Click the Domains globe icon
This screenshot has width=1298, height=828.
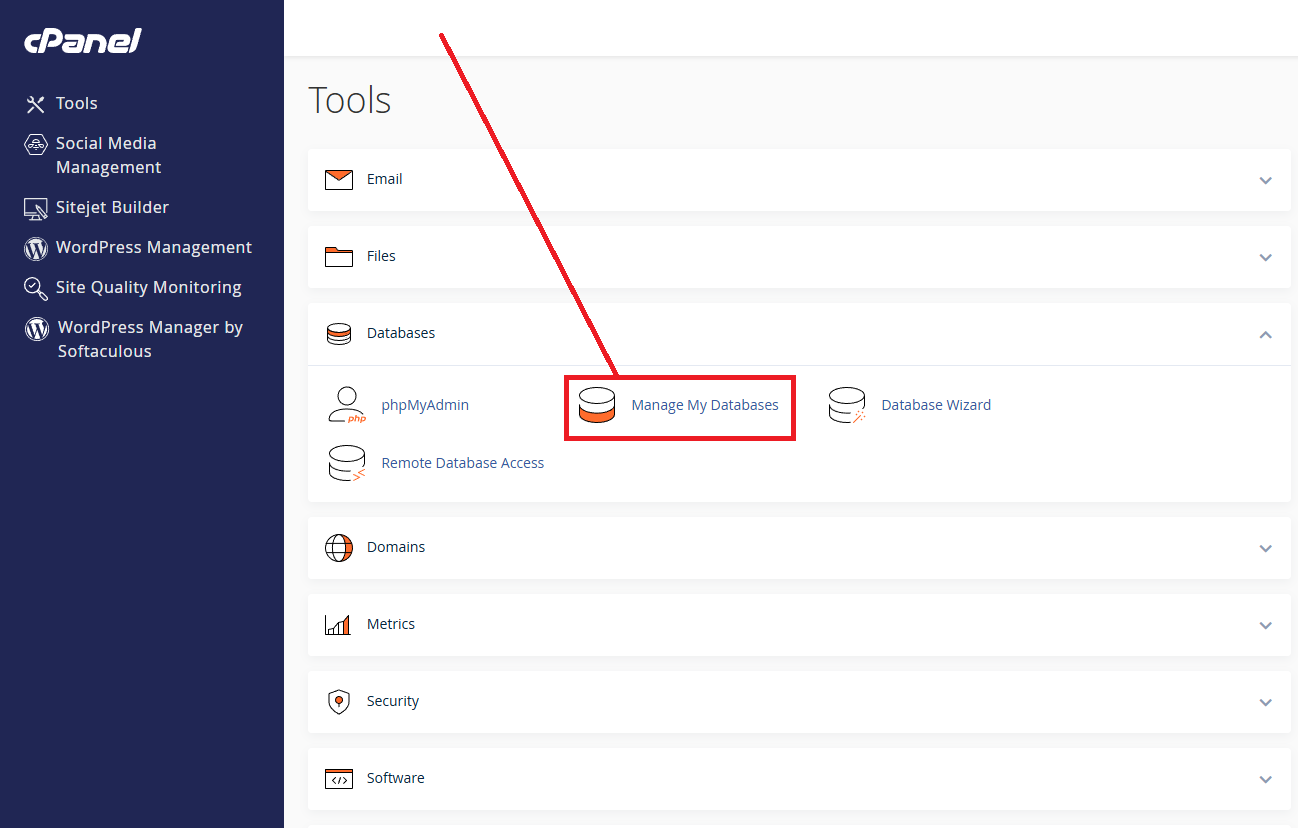(339, 548)
